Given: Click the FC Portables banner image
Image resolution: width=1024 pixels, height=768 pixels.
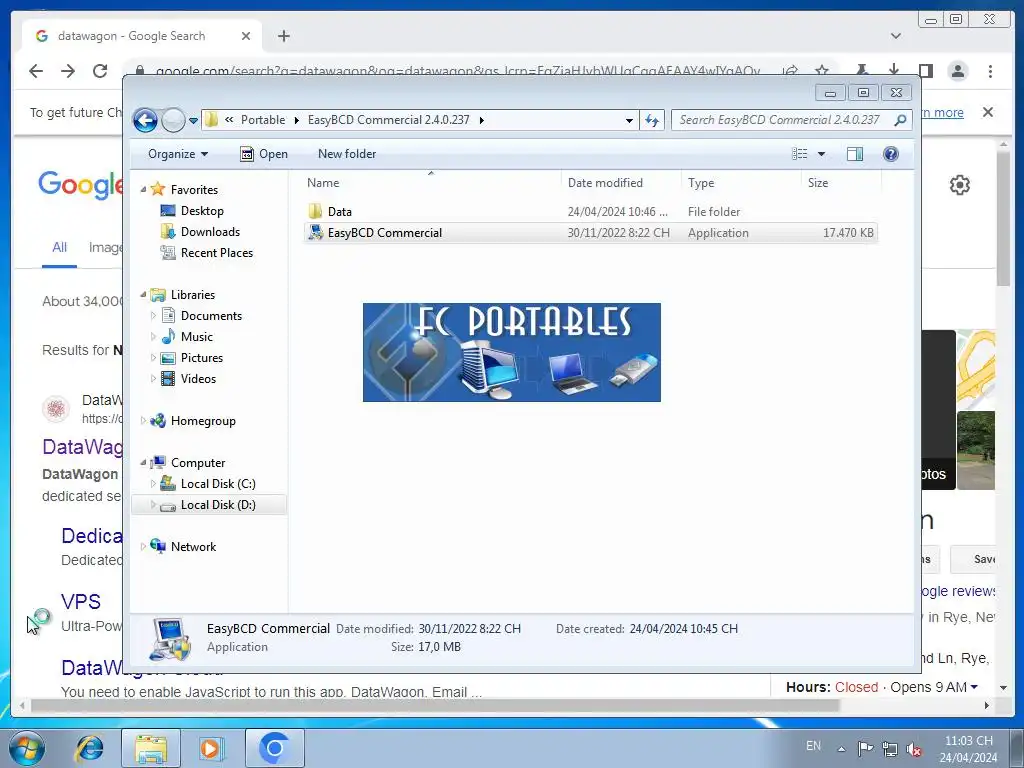Looking at the screenshot, I should point(511,353).
